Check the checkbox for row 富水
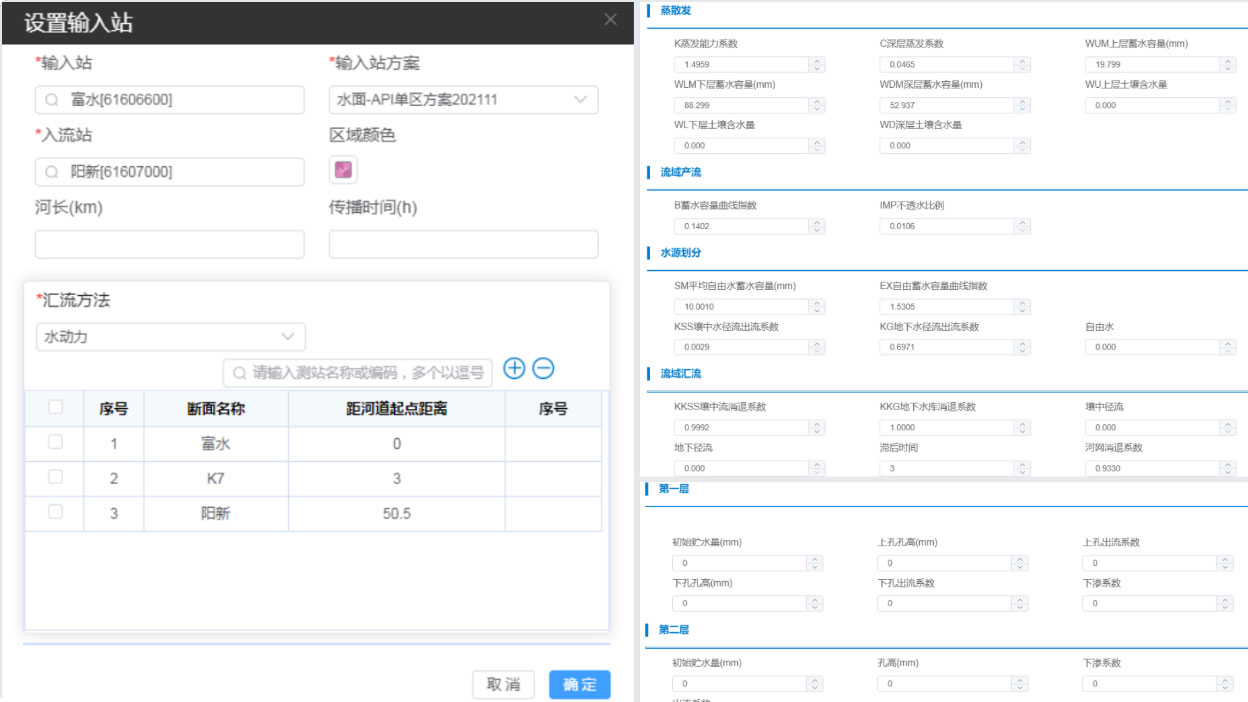 (56, 442)
